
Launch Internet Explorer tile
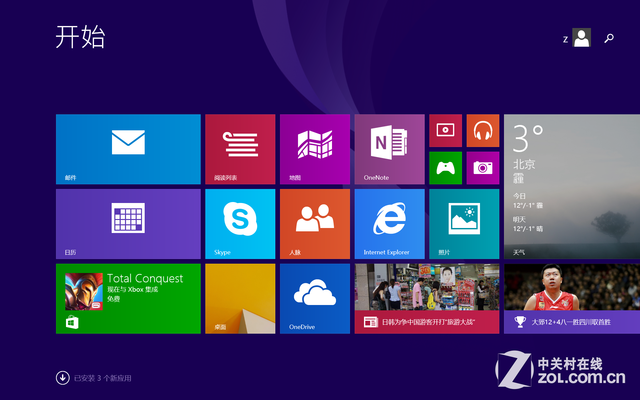[x=389, y=224]
